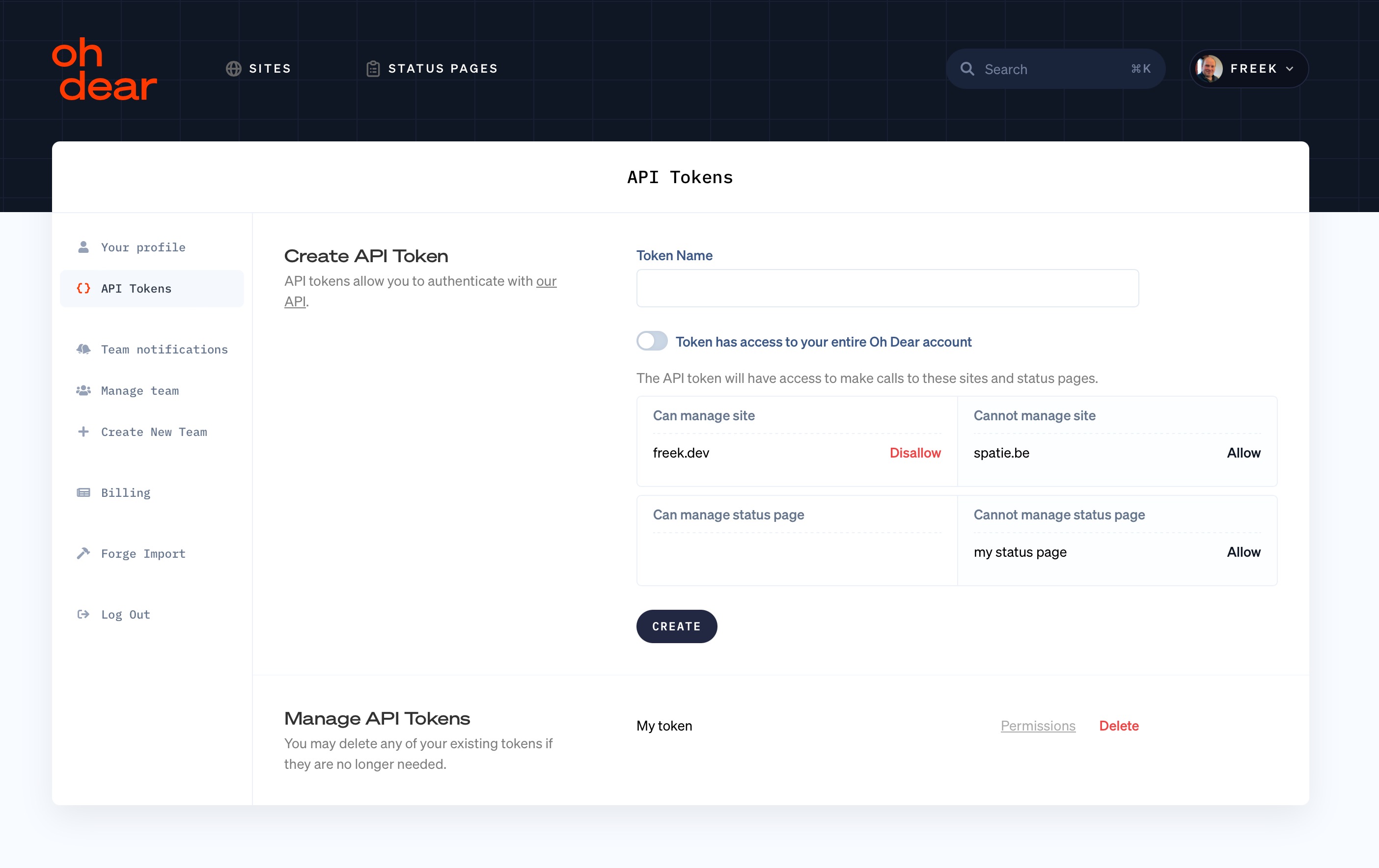Delete My token
The width and height of the screenshot is (1379, 868).
point(1118,726)
